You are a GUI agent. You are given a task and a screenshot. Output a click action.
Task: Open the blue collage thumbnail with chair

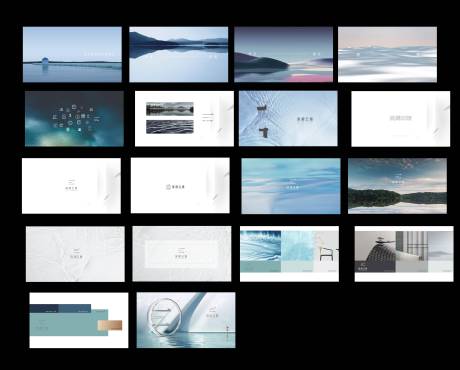[x=289, y=254]
